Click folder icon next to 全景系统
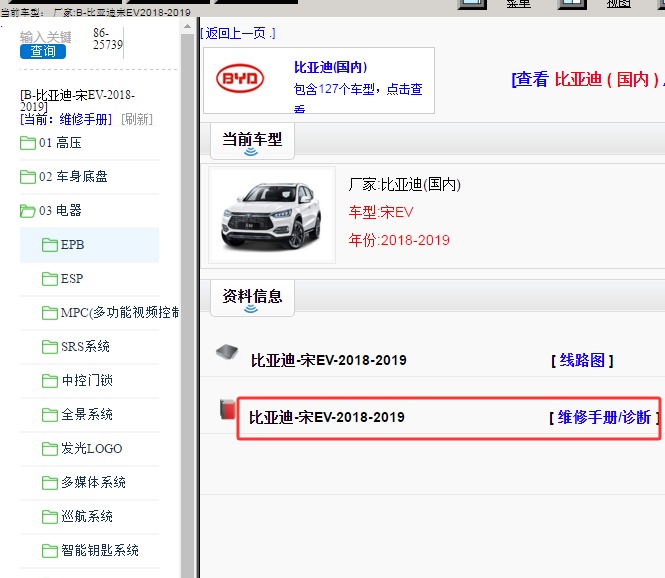 point(50,415)
